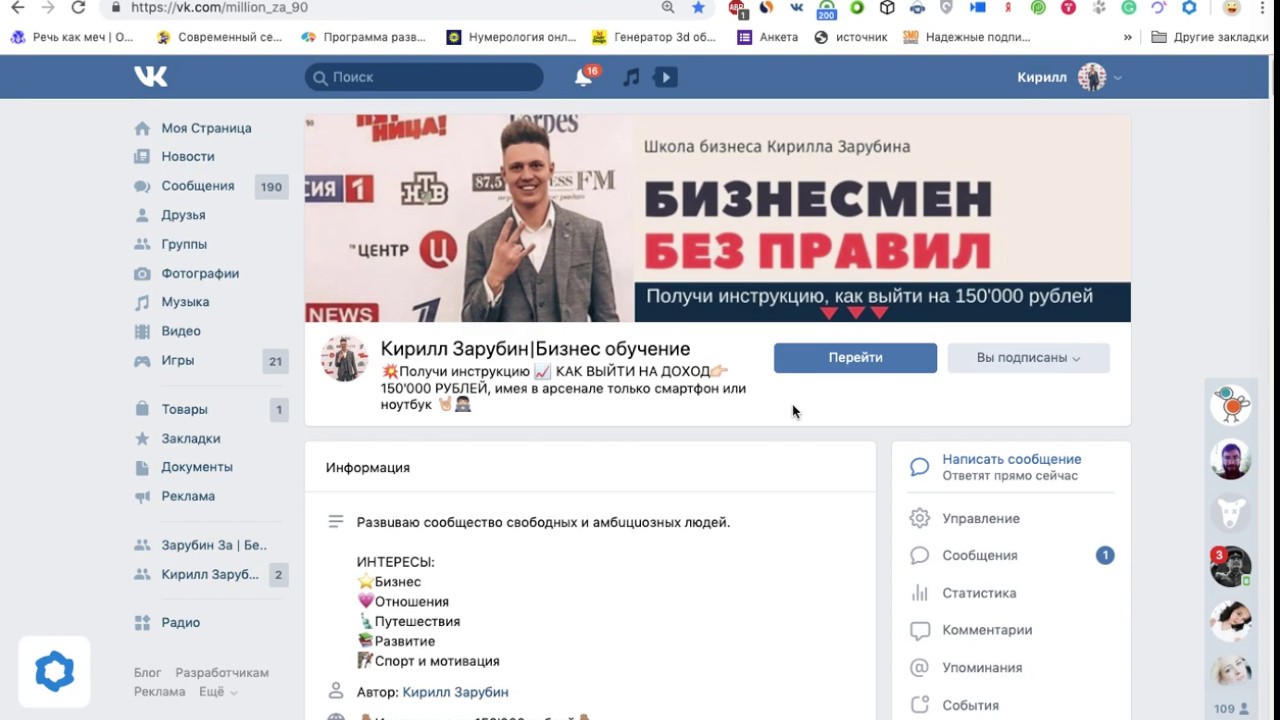Open the notifications bell icon

pos(583,77)
